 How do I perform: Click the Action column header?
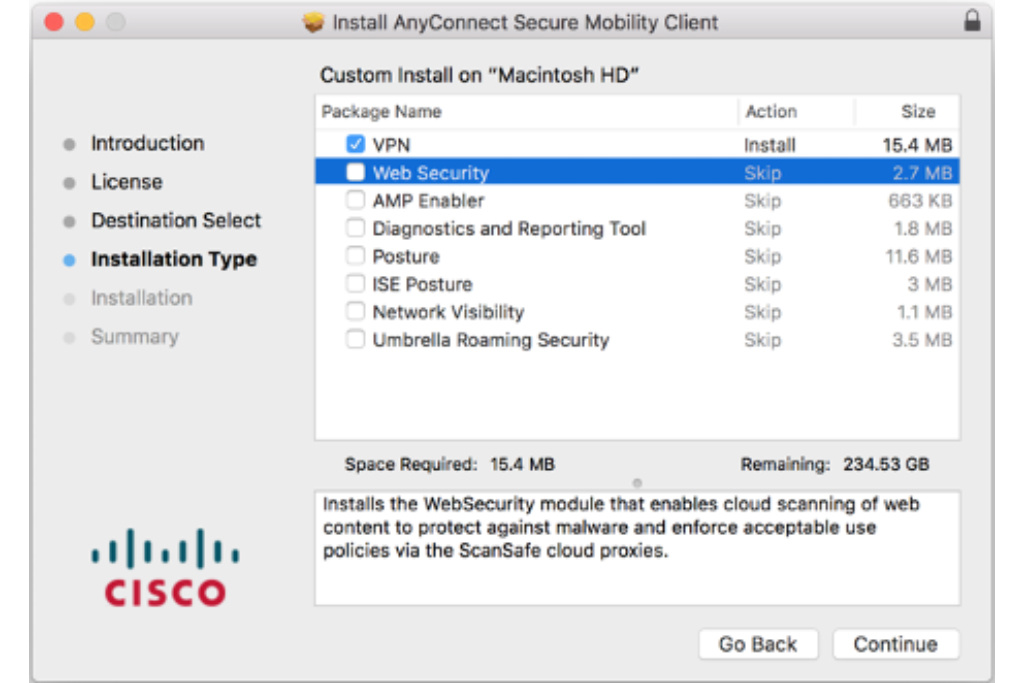[x=771, y=112]
